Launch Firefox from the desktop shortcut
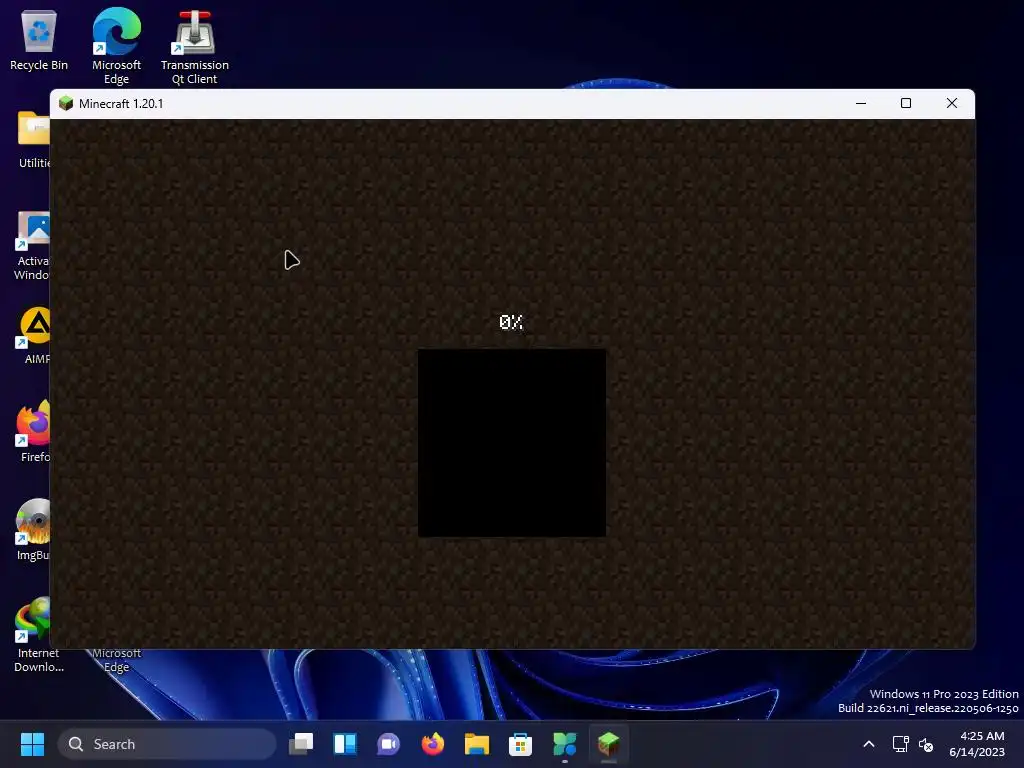 (33, 432)
